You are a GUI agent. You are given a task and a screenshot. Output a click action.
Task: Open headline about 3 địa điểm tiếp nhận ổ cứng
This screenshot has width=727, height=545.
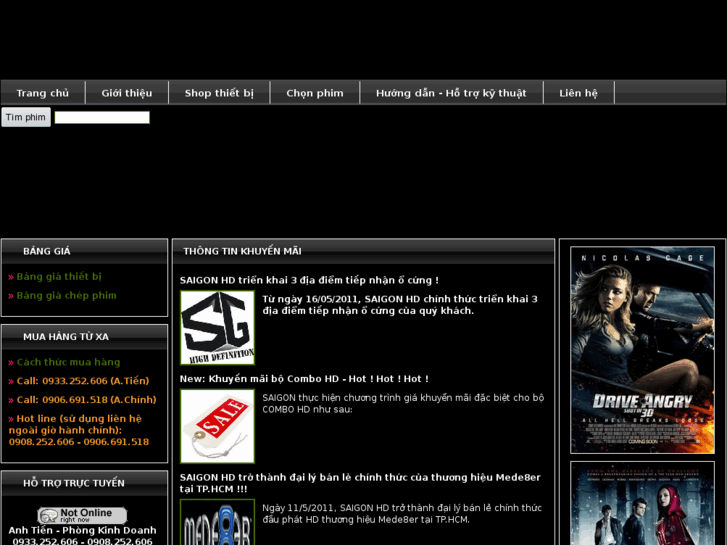coord(309,280)
